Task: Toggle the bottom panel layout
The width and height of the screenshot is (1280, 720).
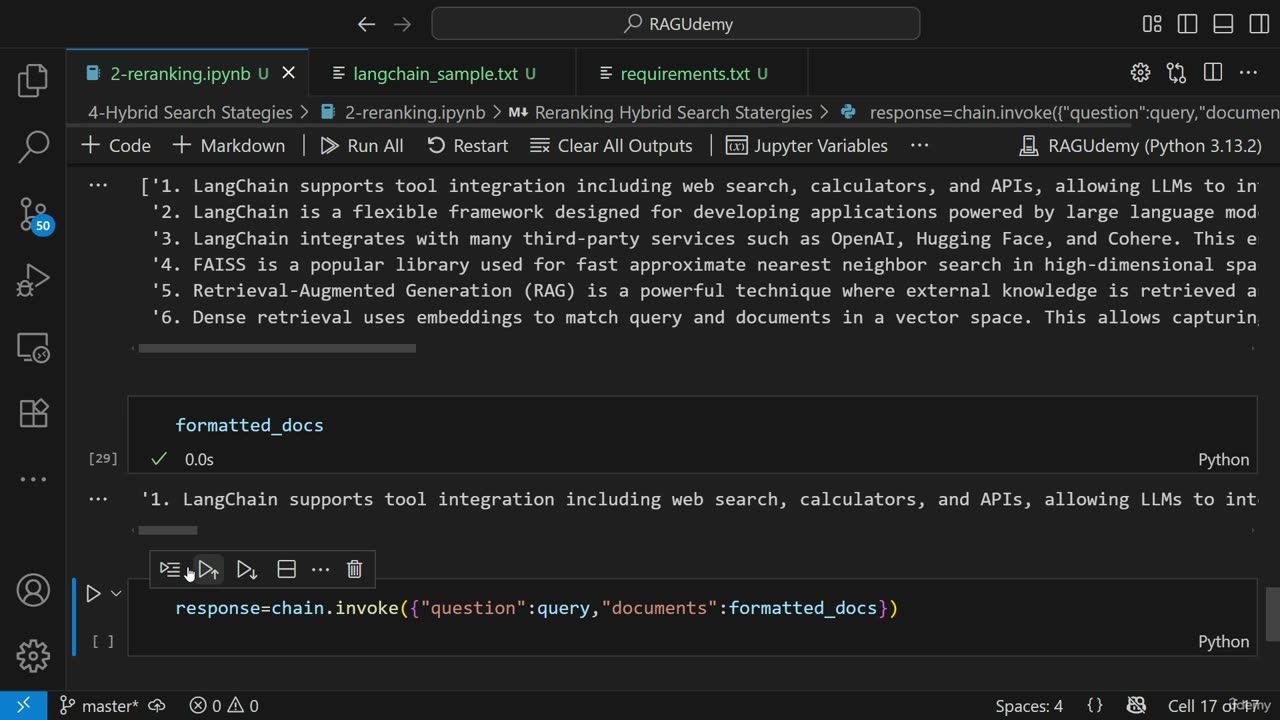Action: (1223, 24)
